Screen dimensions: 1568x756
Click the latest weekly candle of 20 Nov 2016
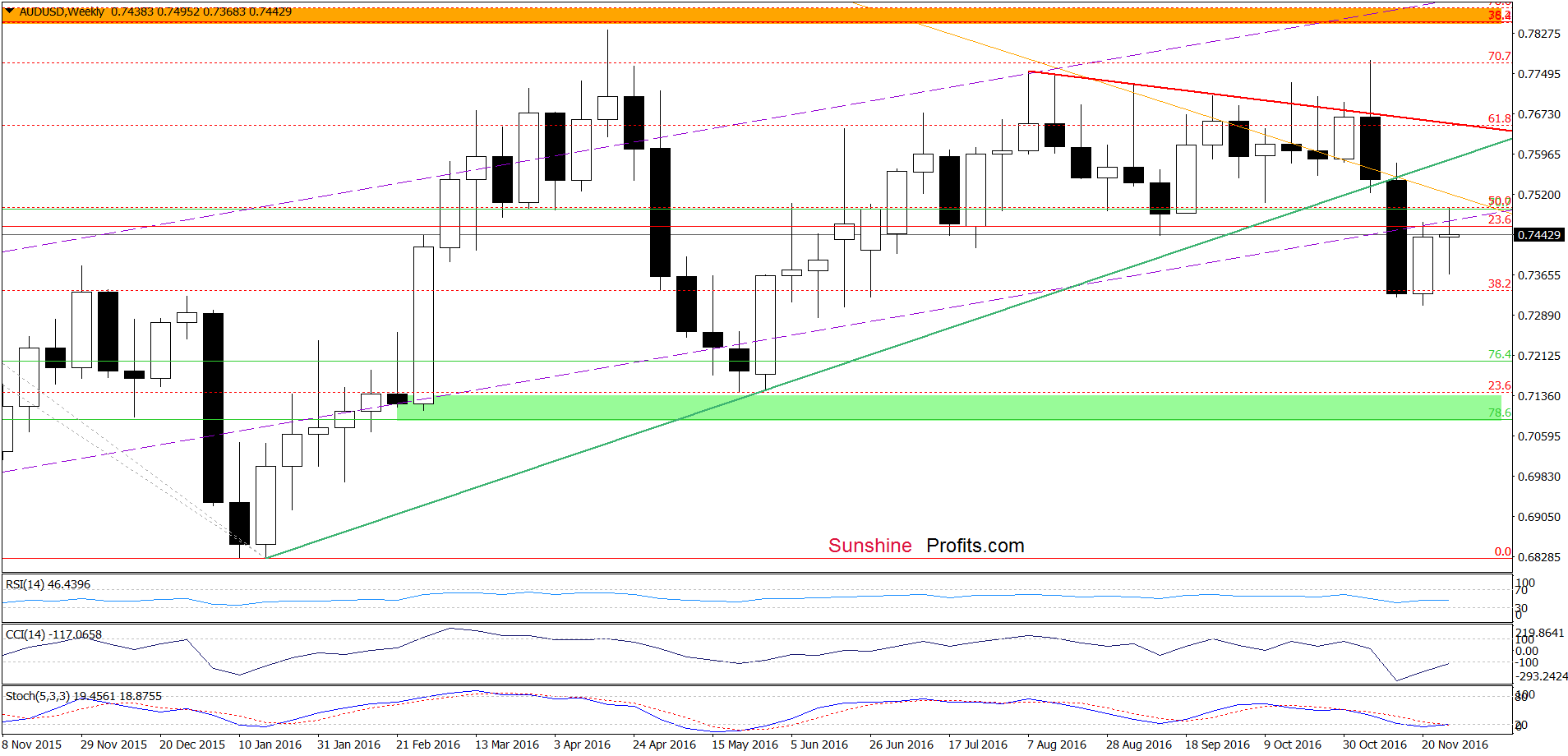tap(1449, 237)
